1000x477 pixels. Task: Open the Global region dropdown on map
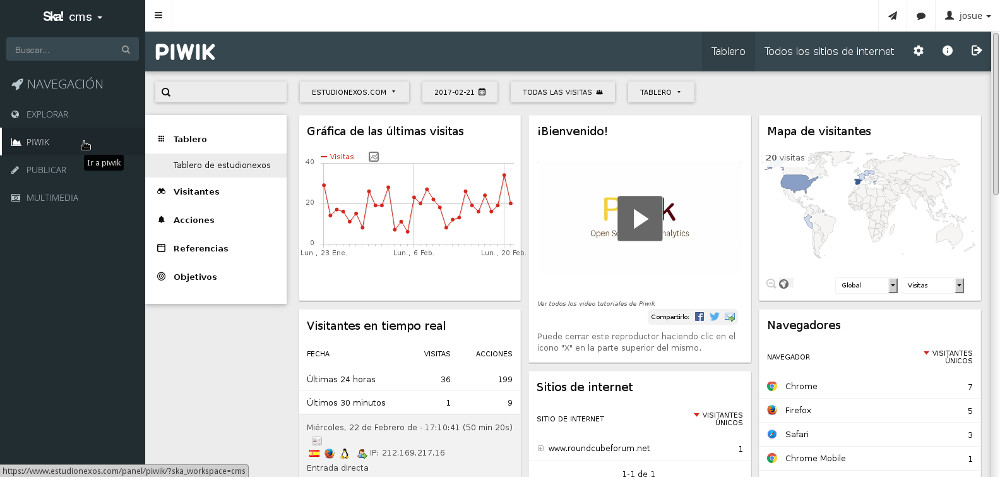point(866,286)
